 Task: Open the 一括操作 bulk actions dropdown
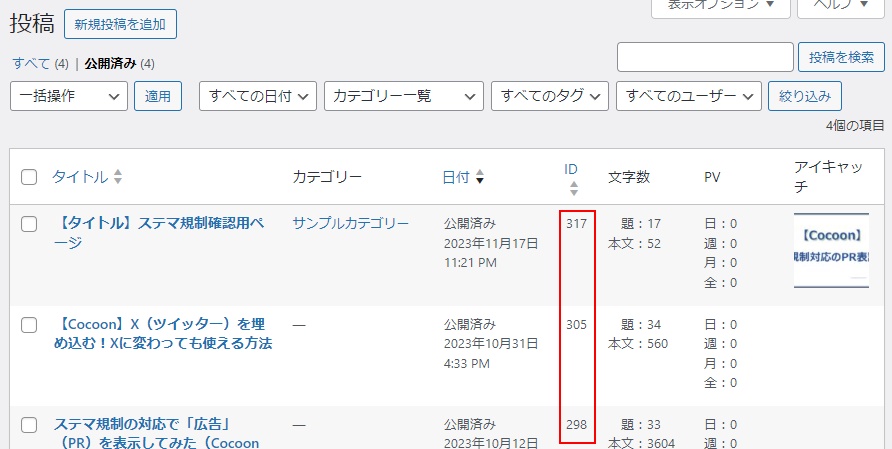[x=69, y=96]
